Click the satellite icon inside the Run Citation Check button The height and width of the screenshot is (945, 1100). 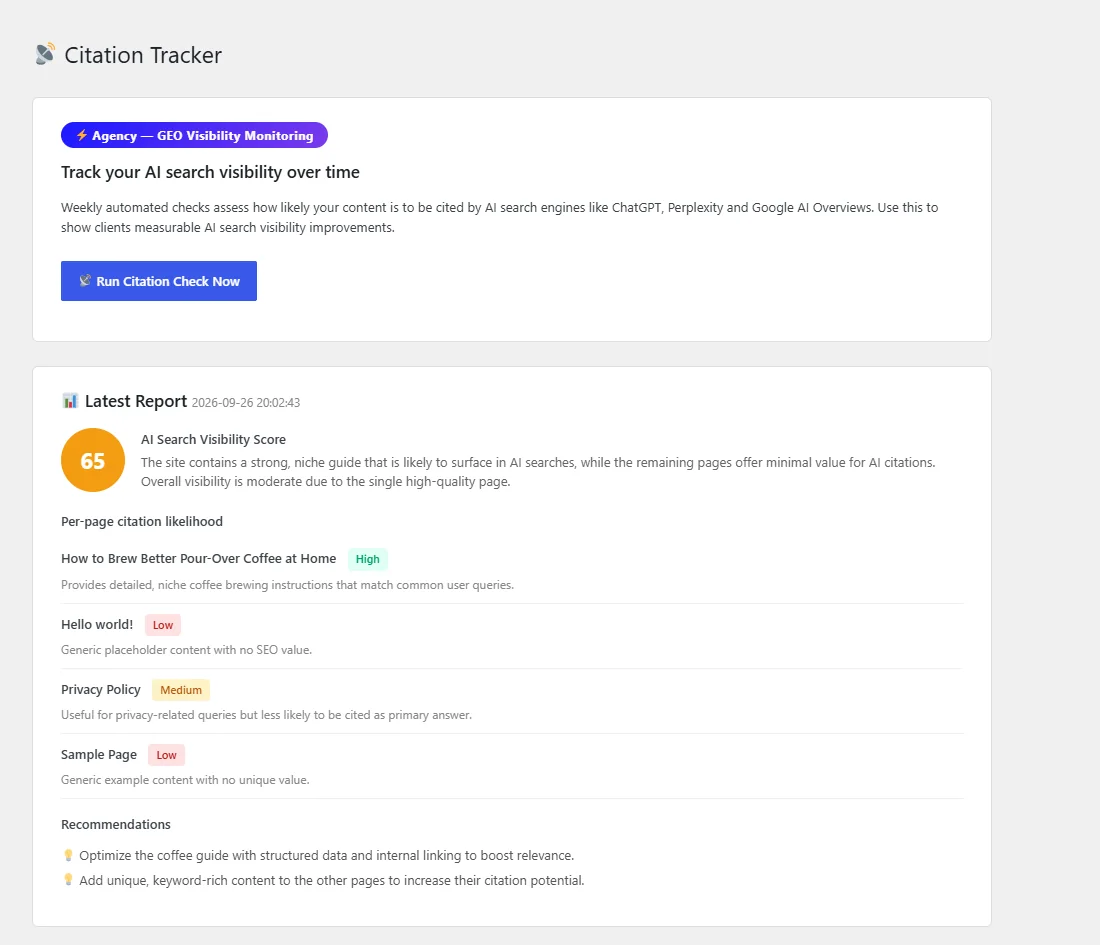point(85,281)
